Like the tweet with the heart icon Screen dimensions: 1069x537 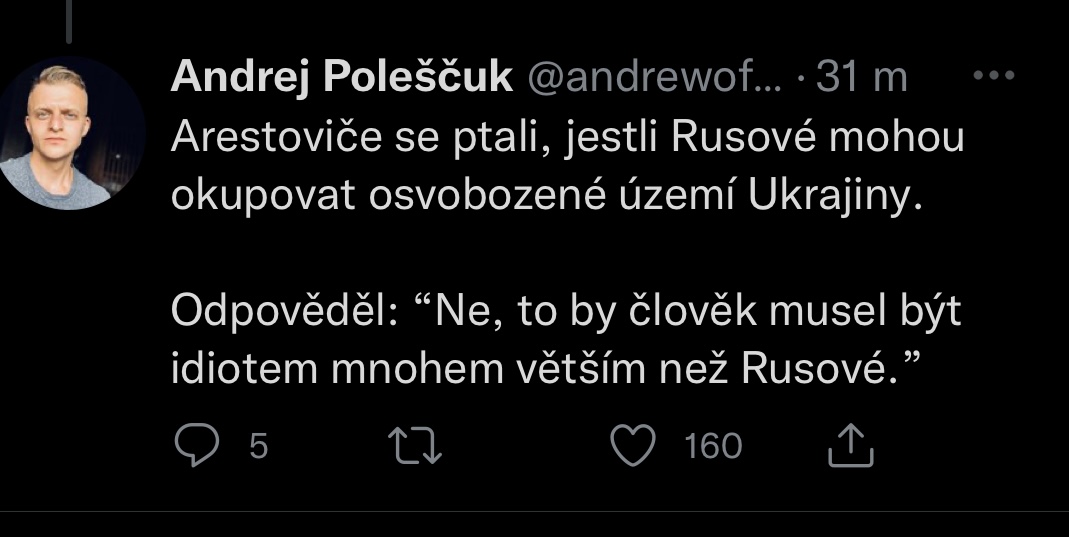click(x=632, y=446)
